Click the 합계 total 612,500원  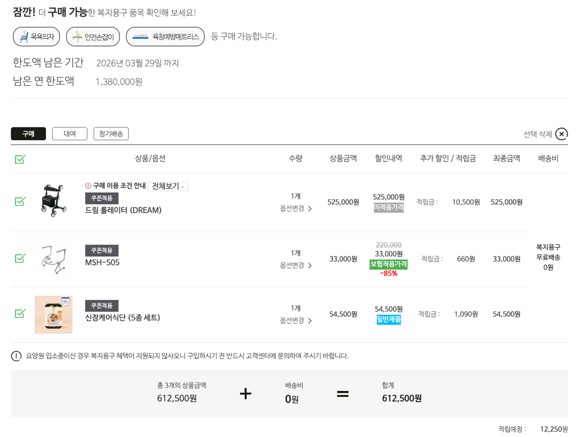pos(402,399)
